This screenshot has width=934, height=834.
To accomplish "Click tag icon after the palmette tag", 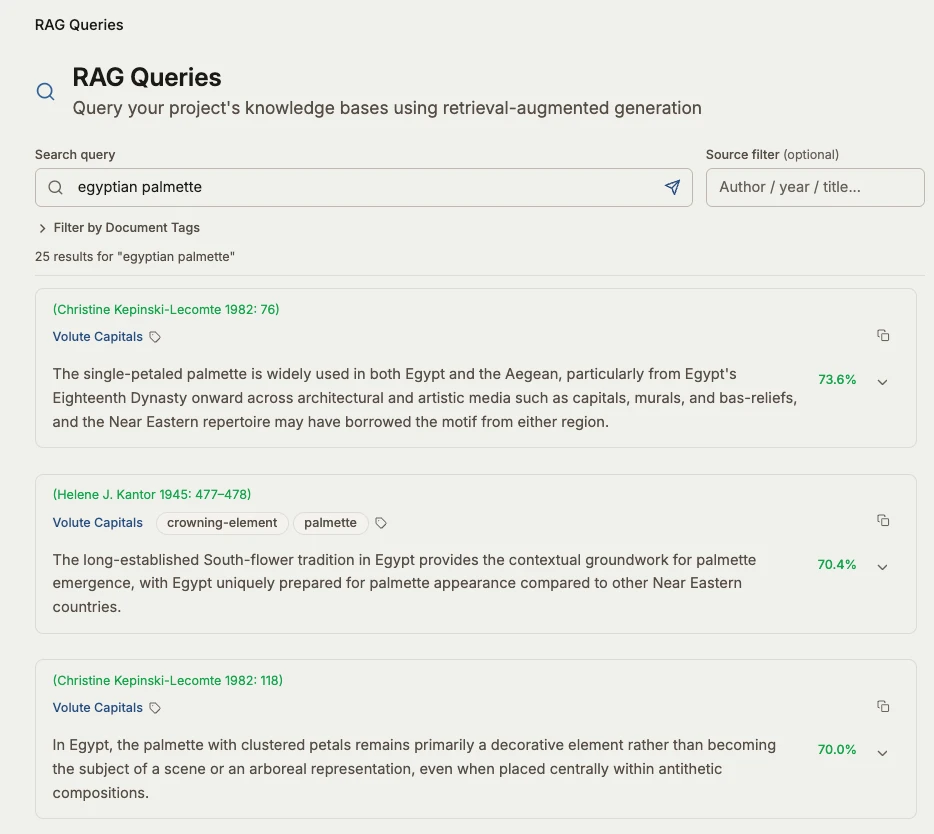I will 381,523.
